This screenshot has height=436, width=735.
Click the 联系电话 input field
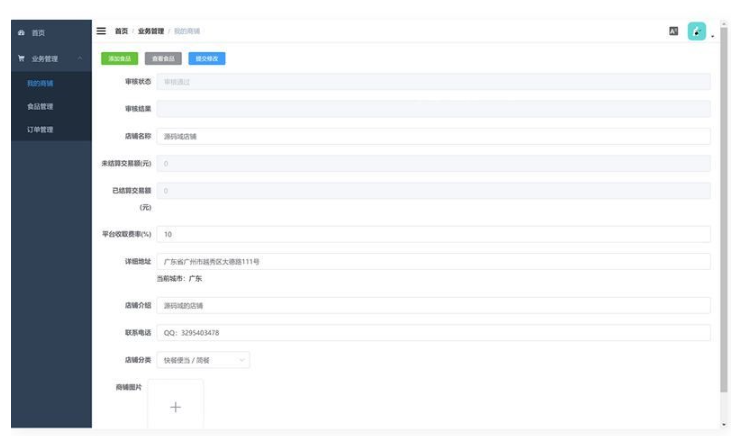pyautogui.click(x=433, y=333)
